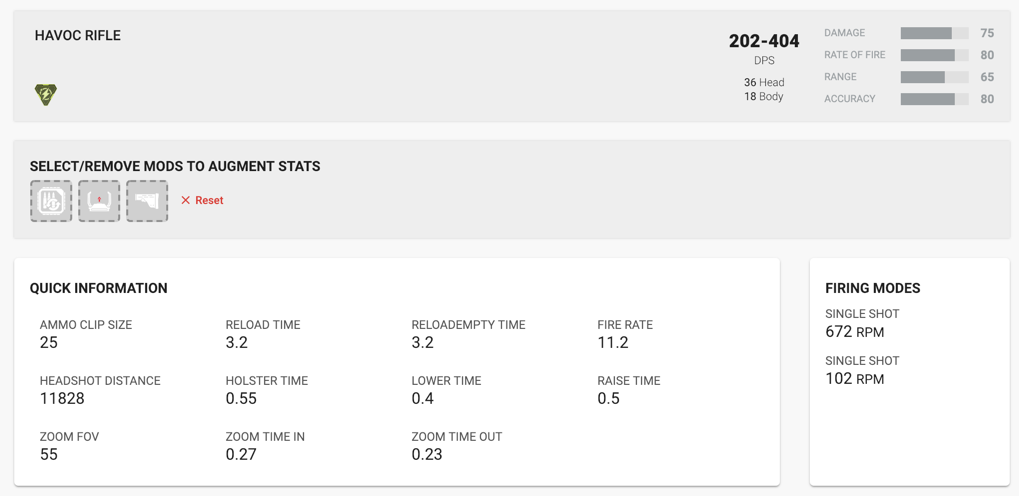Reset all selected mods
Viewport: 1019px width, 496px height.
(x=202, y=200)
